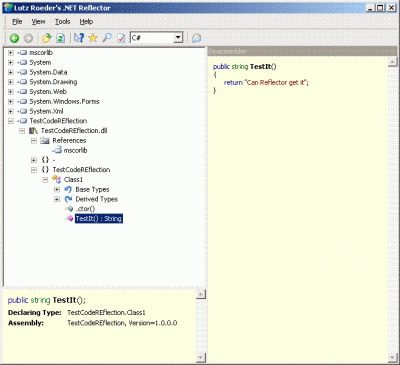Expand the System.Windows.Forms assembly node

11,101
